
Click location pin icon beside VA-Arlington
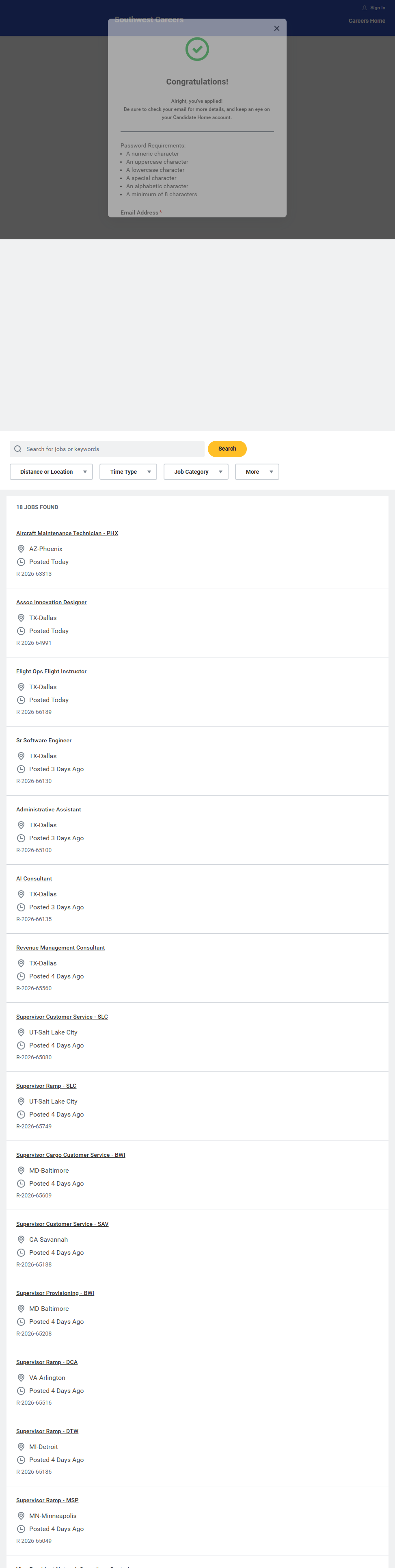21,1377
